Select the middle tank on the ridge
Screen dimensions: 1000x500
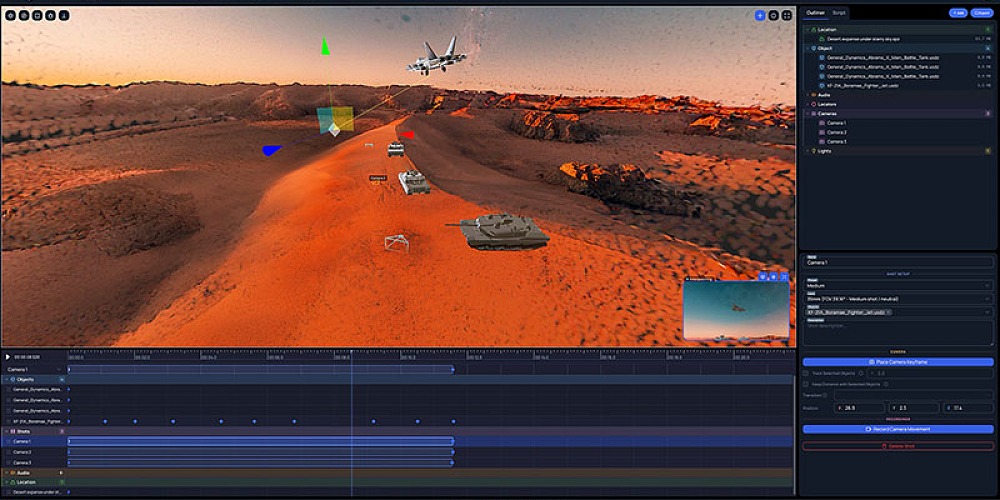click(x=415, y=182)
